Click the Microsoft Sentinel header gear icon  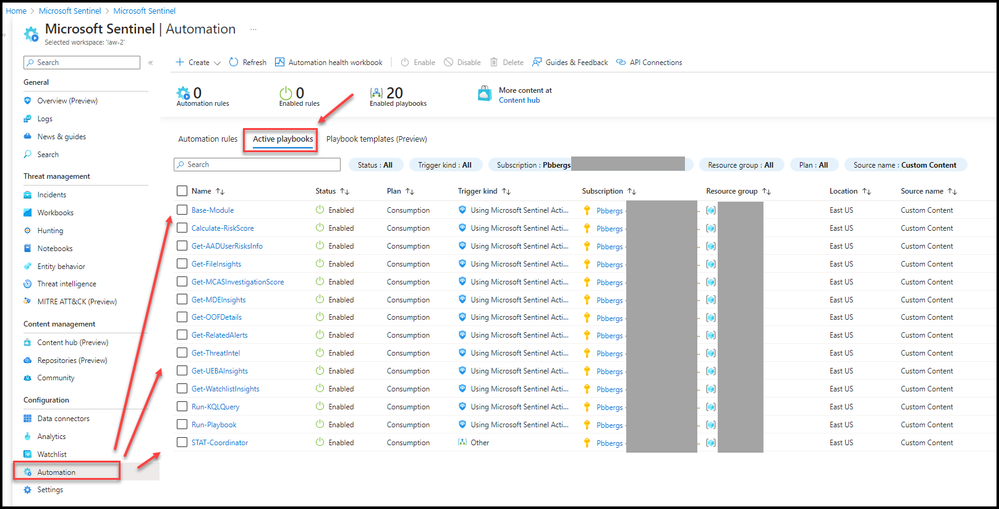[32, 34]
